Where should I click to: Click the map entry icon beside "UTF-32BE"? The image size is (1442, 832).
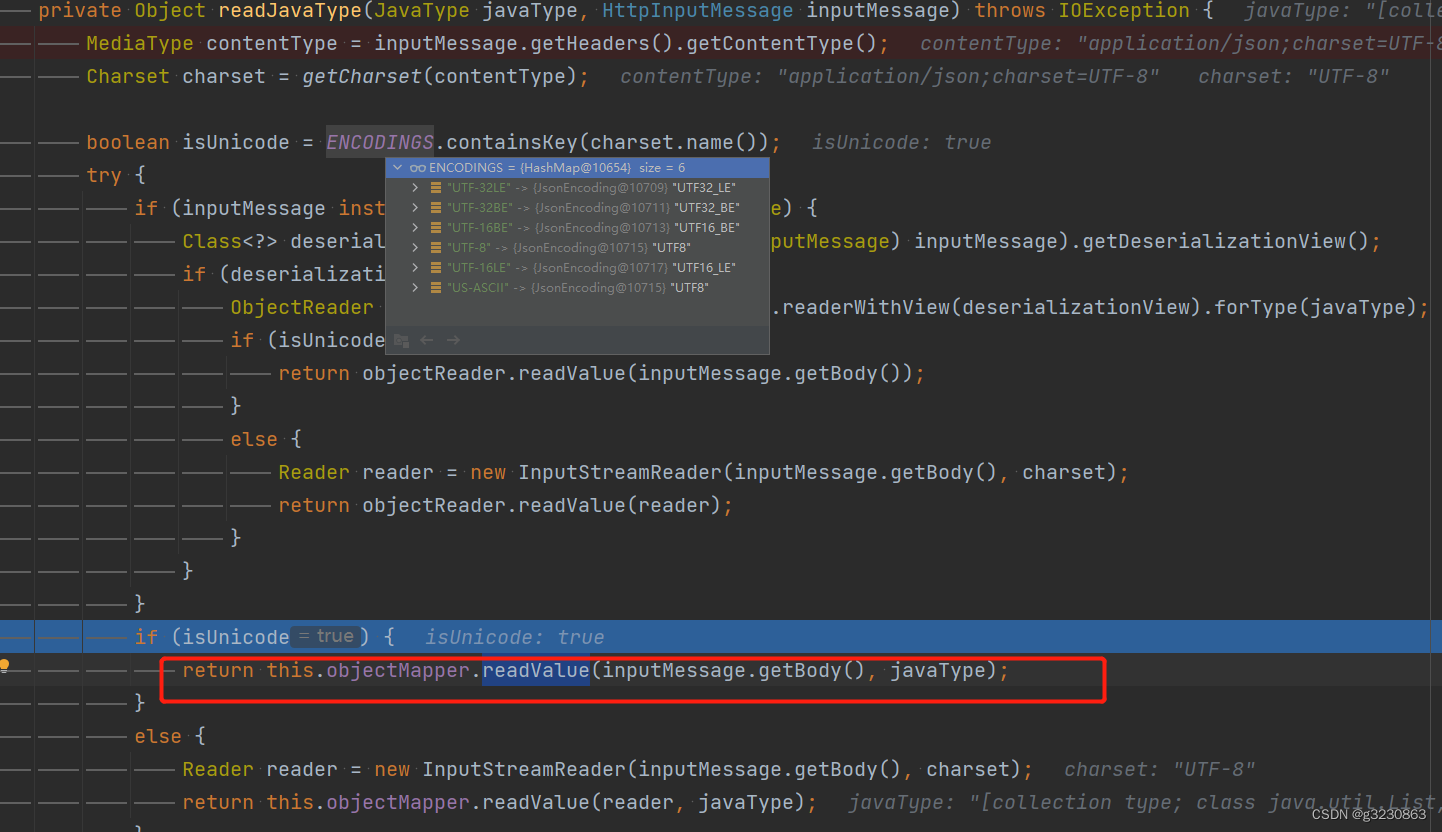(436, 207)
